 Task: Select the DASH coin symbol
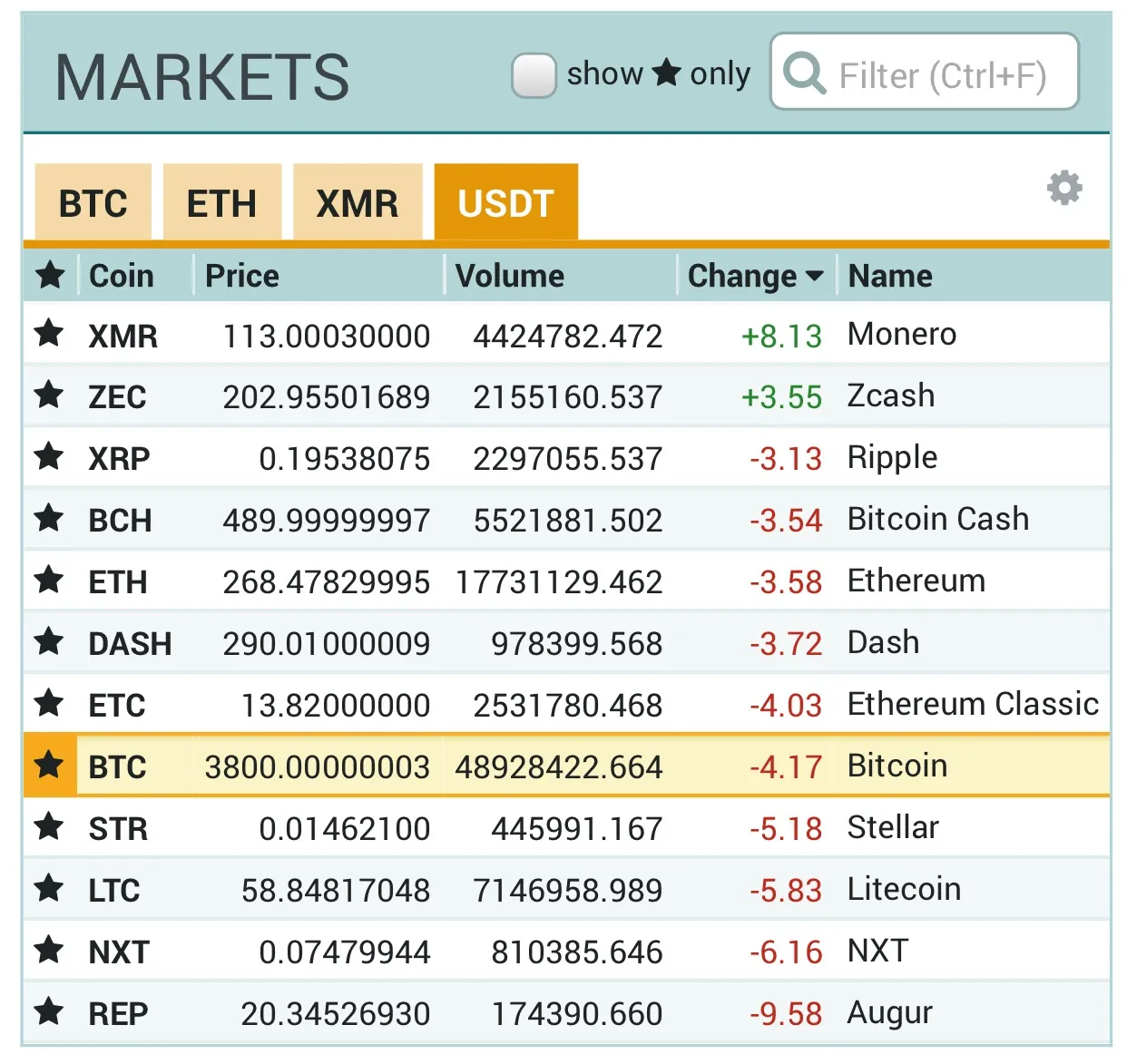(130, 644)
